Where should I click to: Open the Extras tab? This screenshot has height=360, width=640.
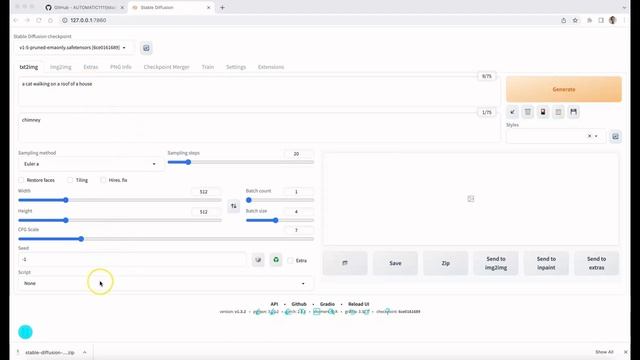(x=91, y=67)
